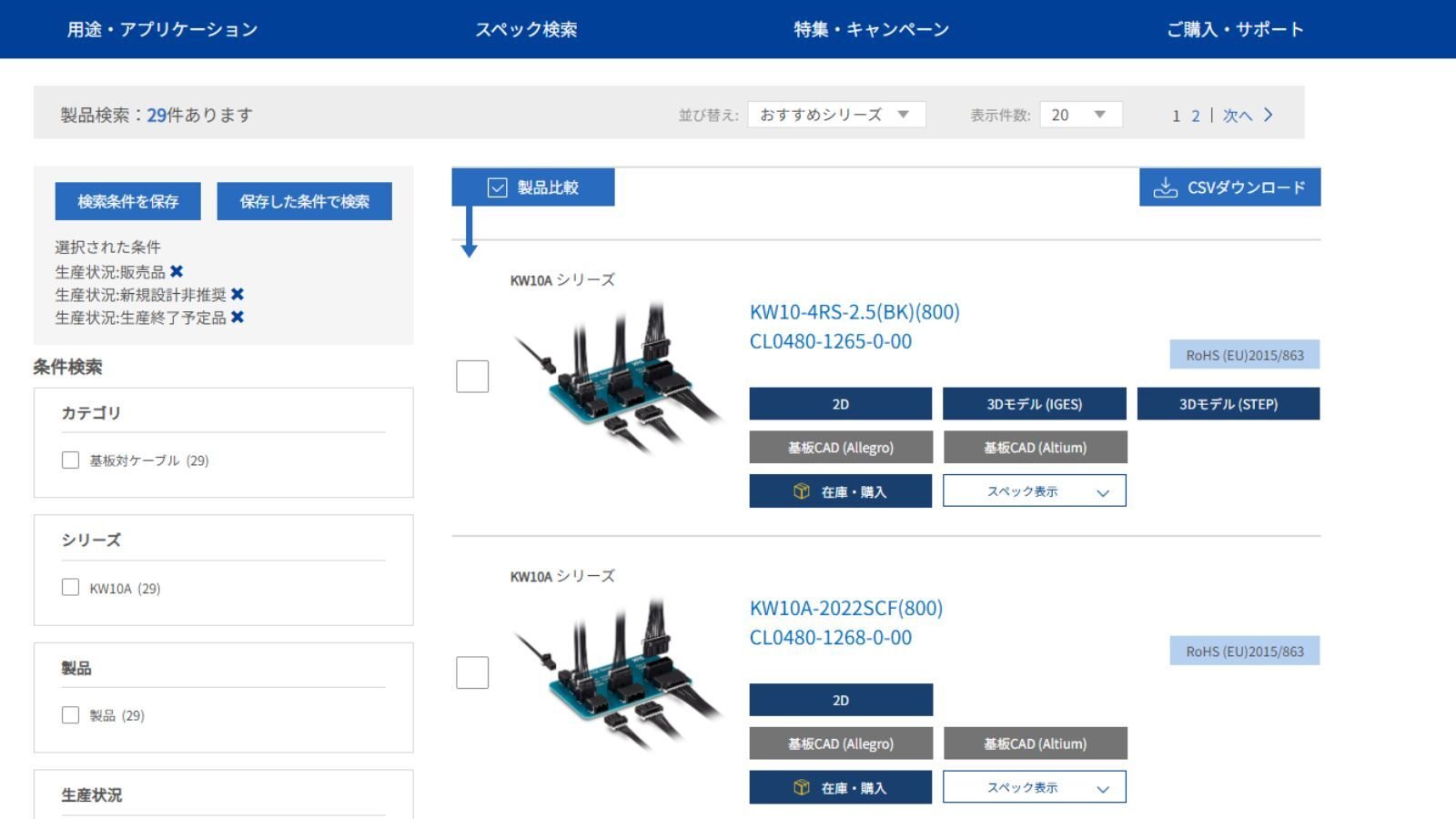Image resolution: width=1456 pixels, height=819 pixels.
Task: Remove the 新規設計非推奨 filter with its X icon
Action: [238, 294]
